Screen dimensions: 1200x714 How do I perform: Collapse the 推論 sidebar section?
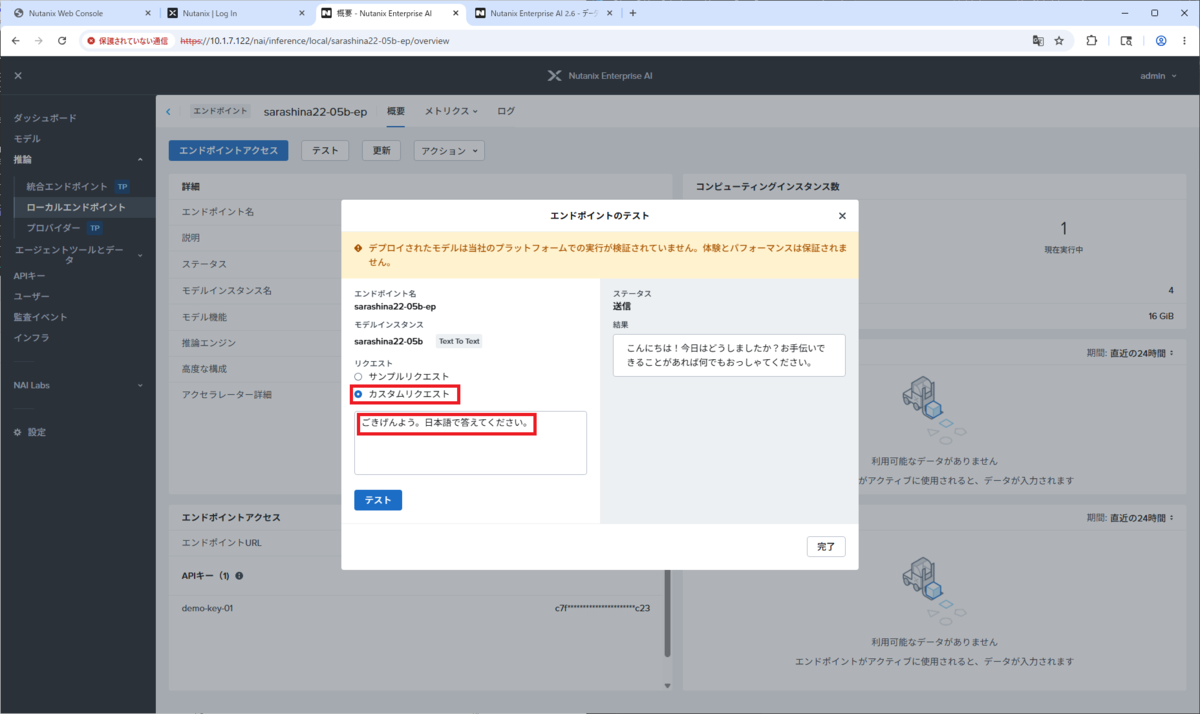140,159
